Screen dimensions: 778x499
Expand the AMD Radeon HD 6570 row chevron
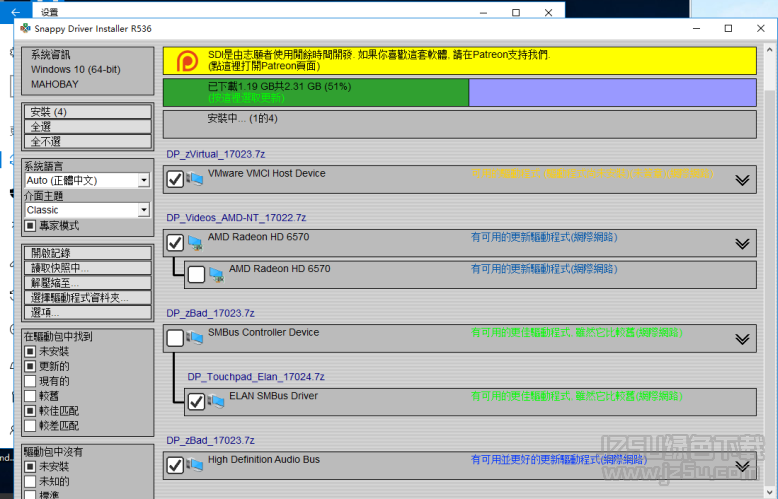pos(742,243)
